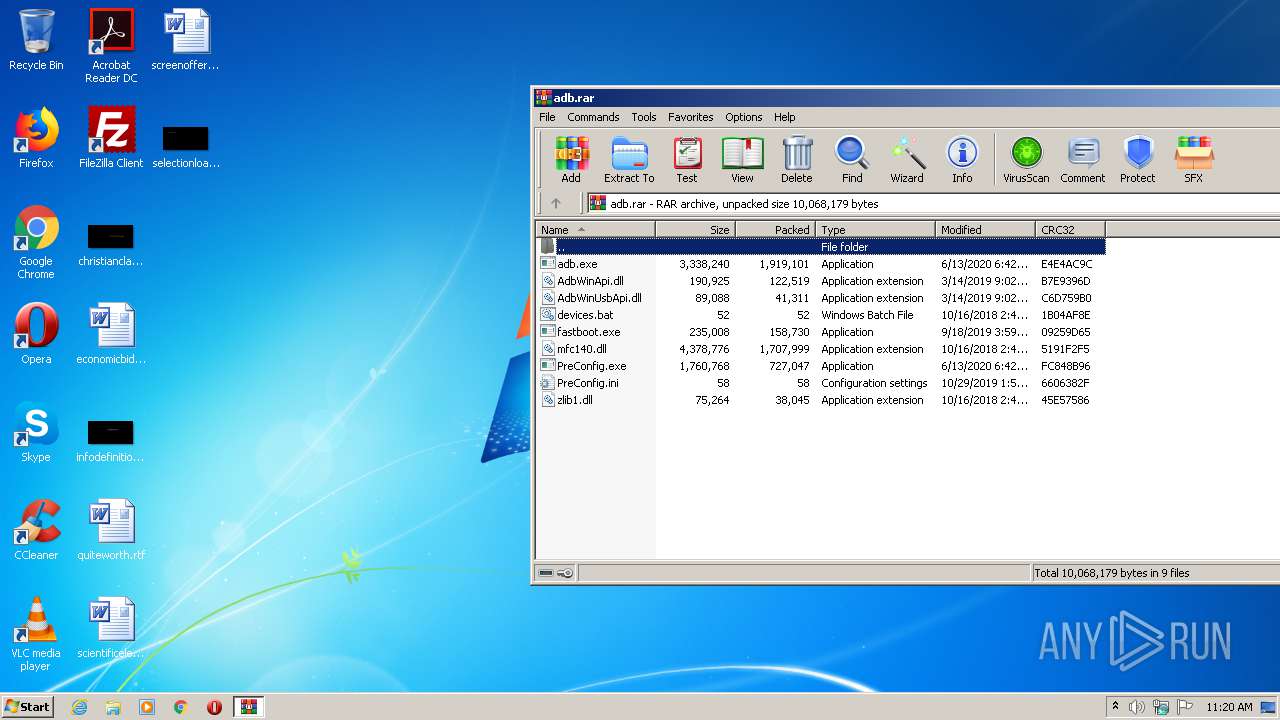Select the parent folder '..' row
Screen dimensions: 1280x720
pos(821,247)
